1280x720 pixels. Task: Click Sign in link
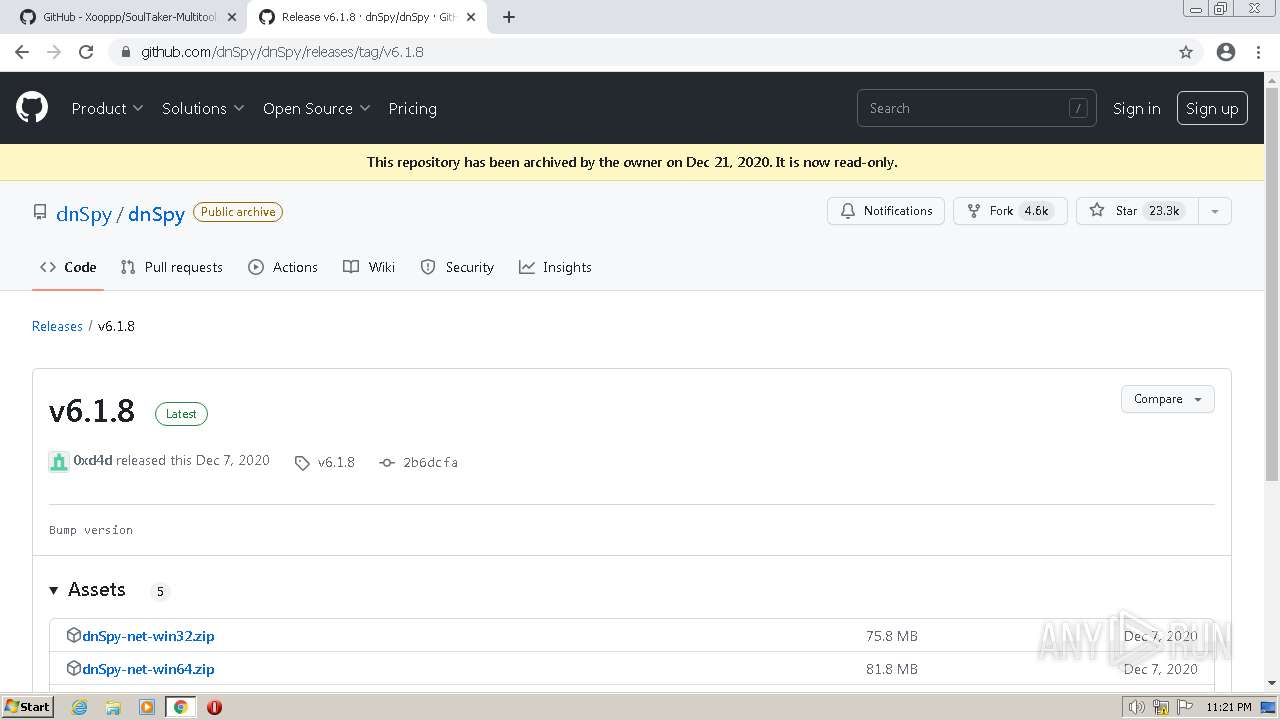coord(1137,108)
